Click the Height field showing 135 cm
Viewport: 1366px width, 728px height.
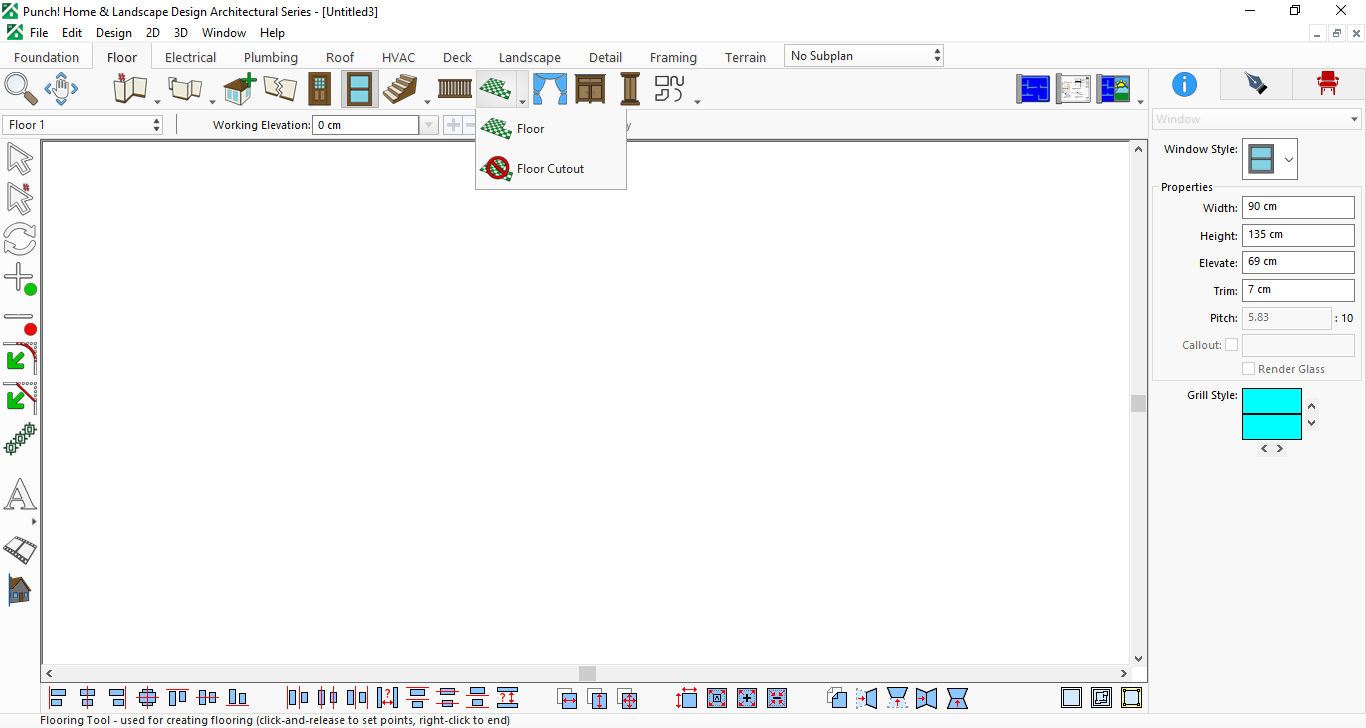[1298, 235]
